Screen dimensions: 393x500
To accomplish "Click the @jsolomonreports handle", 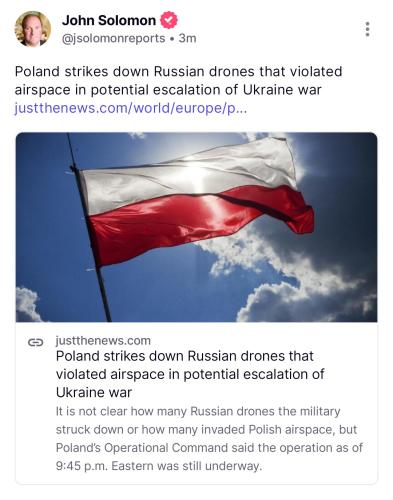I will click(113, 38).
